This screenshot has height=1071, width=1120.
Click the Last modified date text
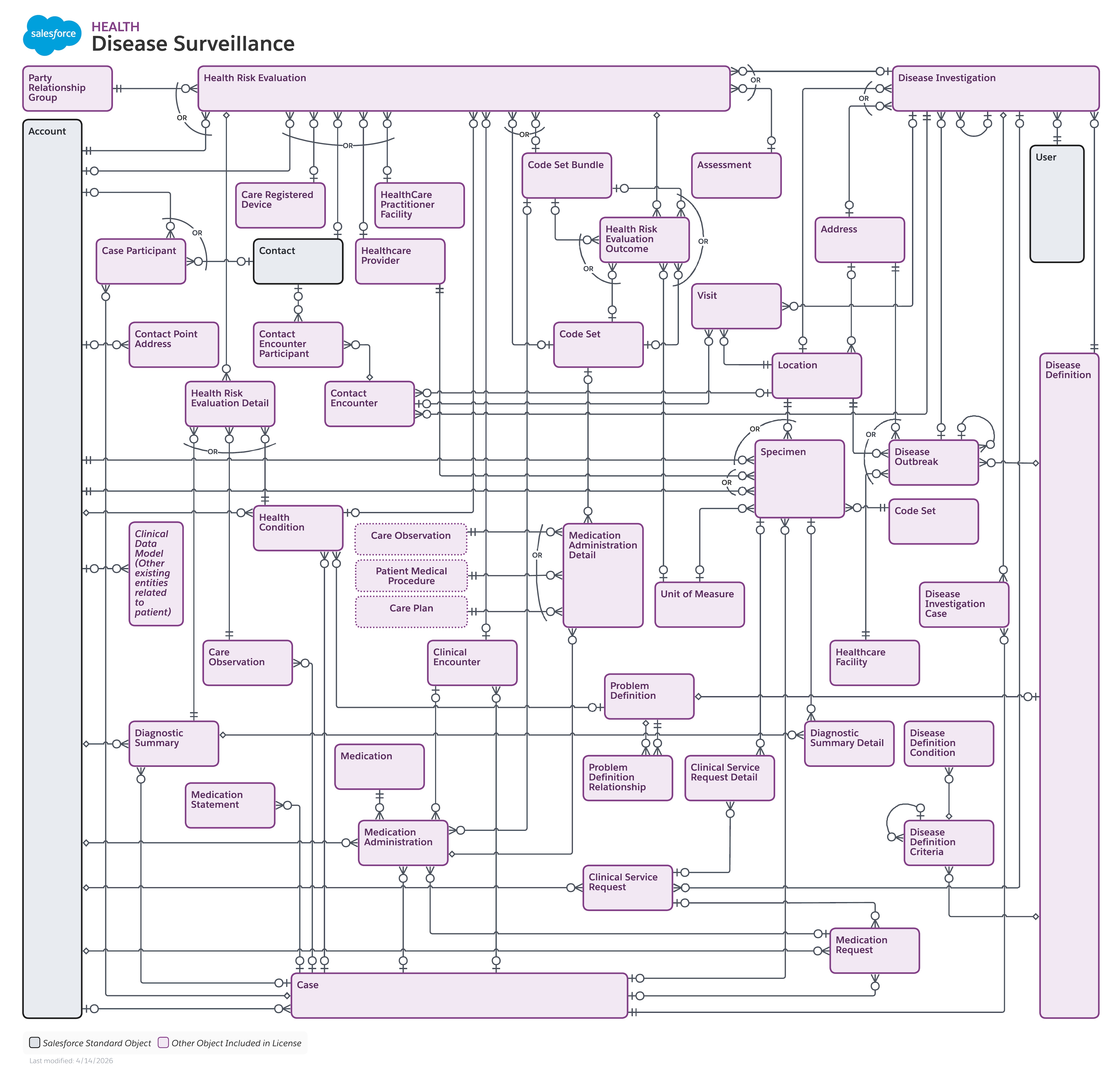click(71, 1061)
